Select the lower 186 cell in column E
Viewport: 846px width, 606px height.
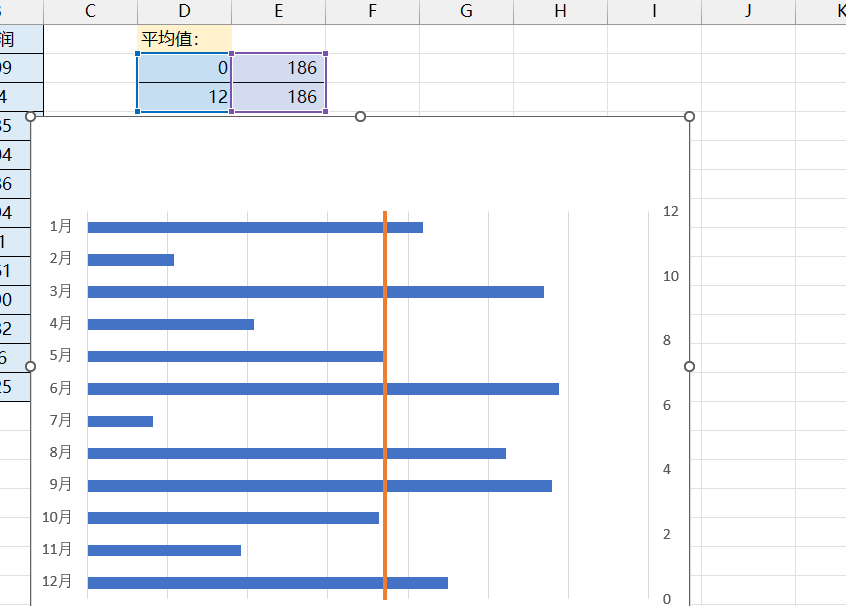pyautogui.click(x=278, y=97)
